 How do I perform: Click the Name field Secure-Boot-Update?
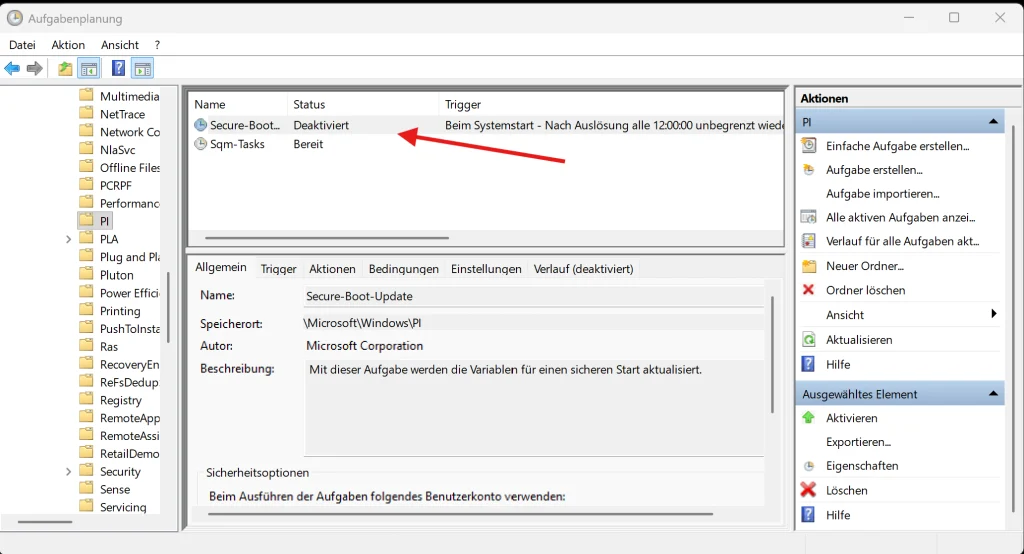point(534,296)
